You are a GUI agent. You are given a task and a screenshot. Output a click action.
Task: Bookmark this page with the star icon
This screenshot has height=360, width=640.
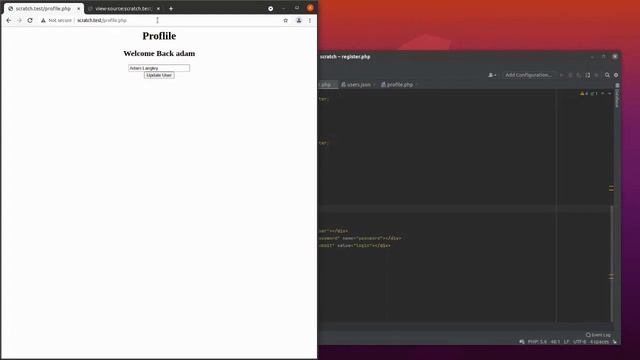(x=285, y=20)
